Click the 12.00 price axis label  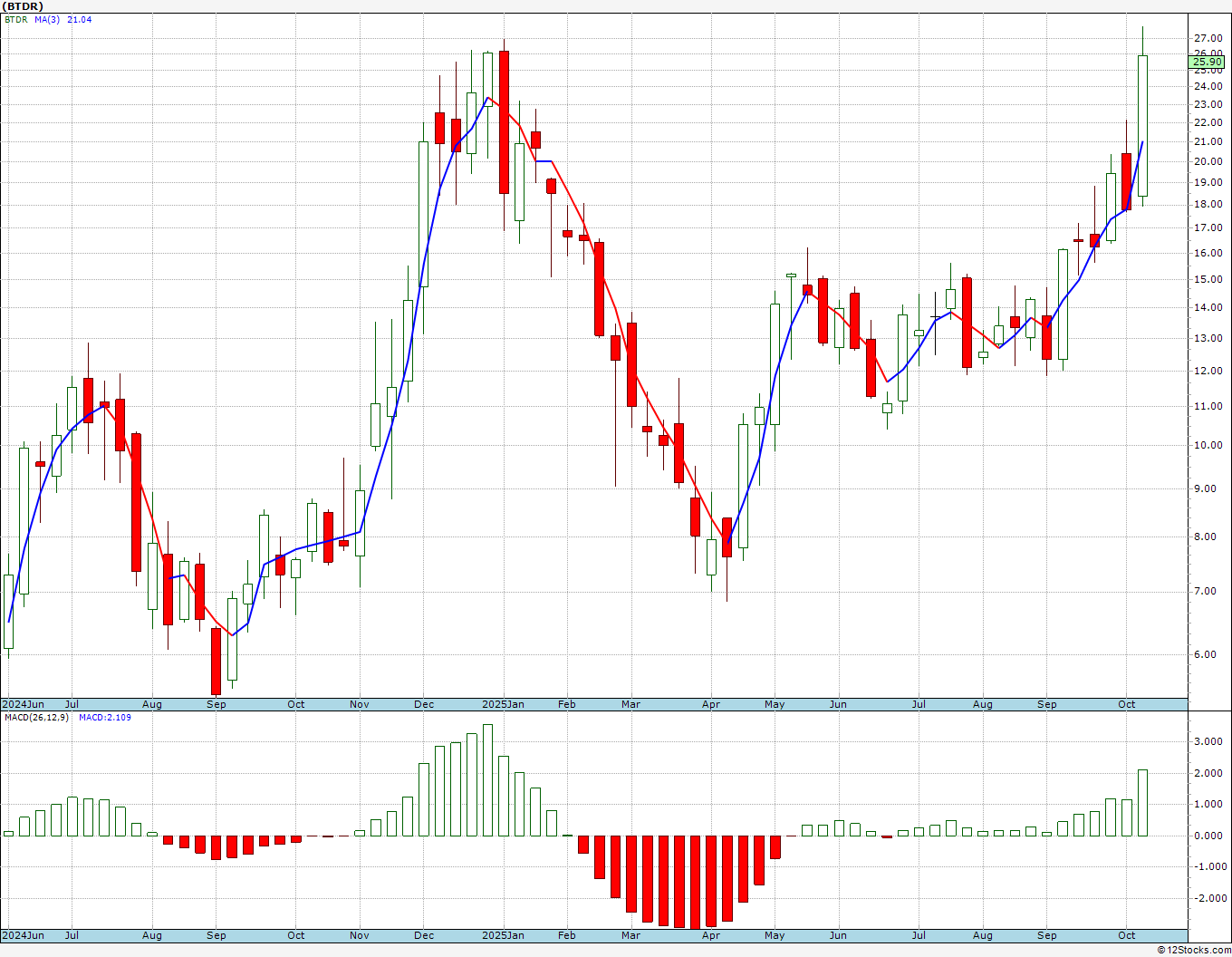[x=1208, y=372]
